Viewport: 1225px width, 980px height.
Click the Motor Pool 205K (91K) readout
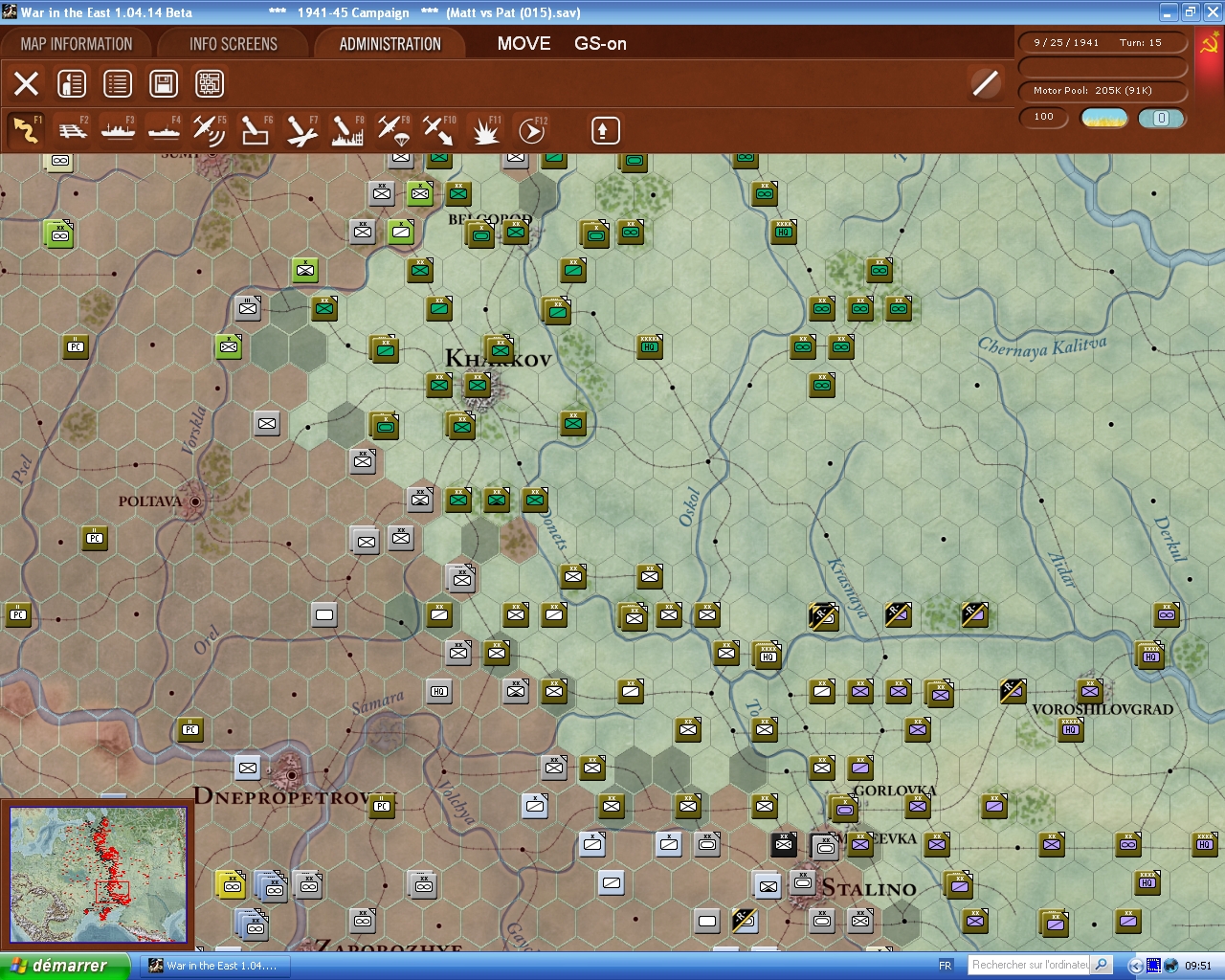click(1102, 91)
